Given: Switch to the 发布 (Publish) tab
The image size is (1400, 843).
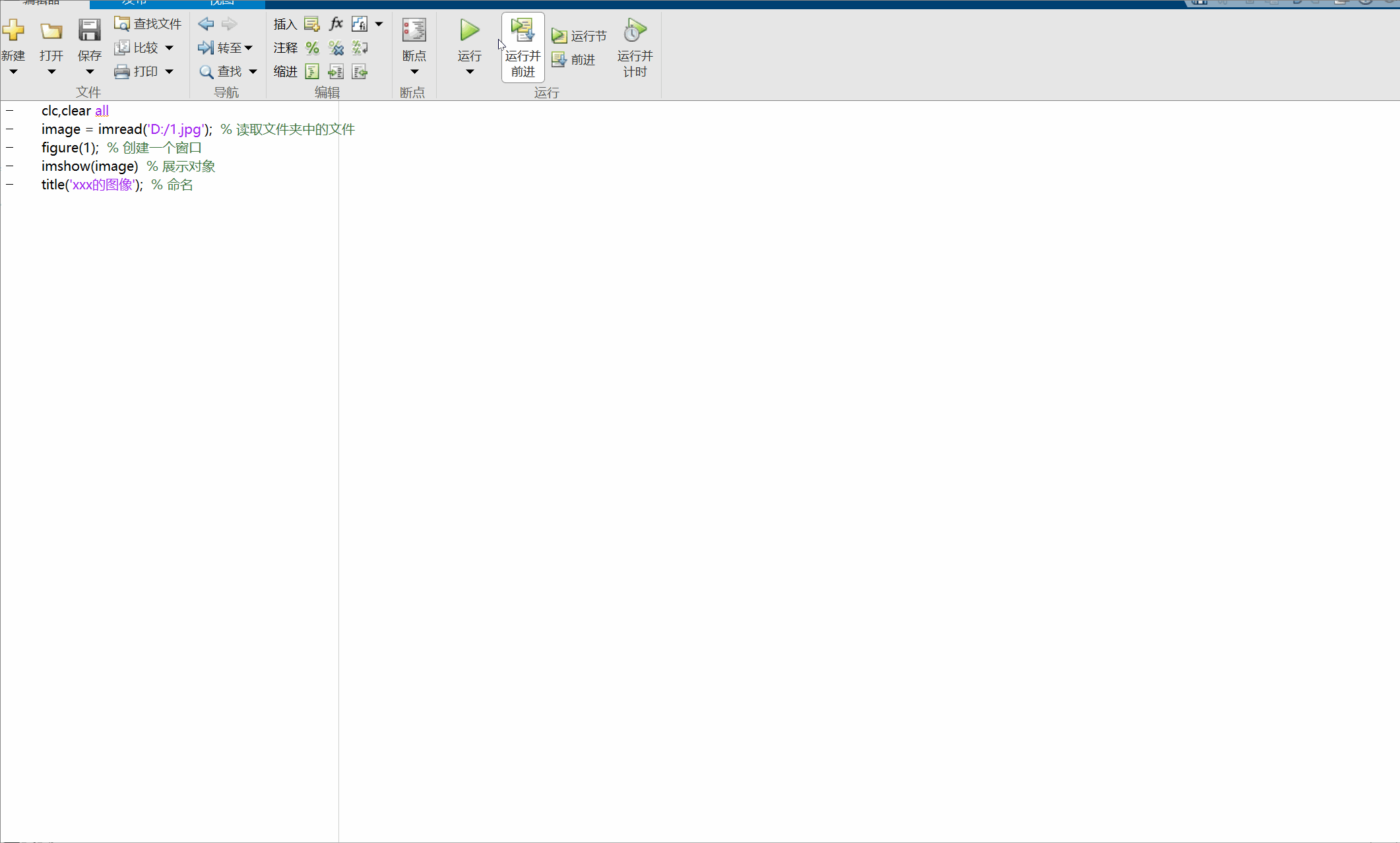Looking at the screenshot, I should (134, 3).
